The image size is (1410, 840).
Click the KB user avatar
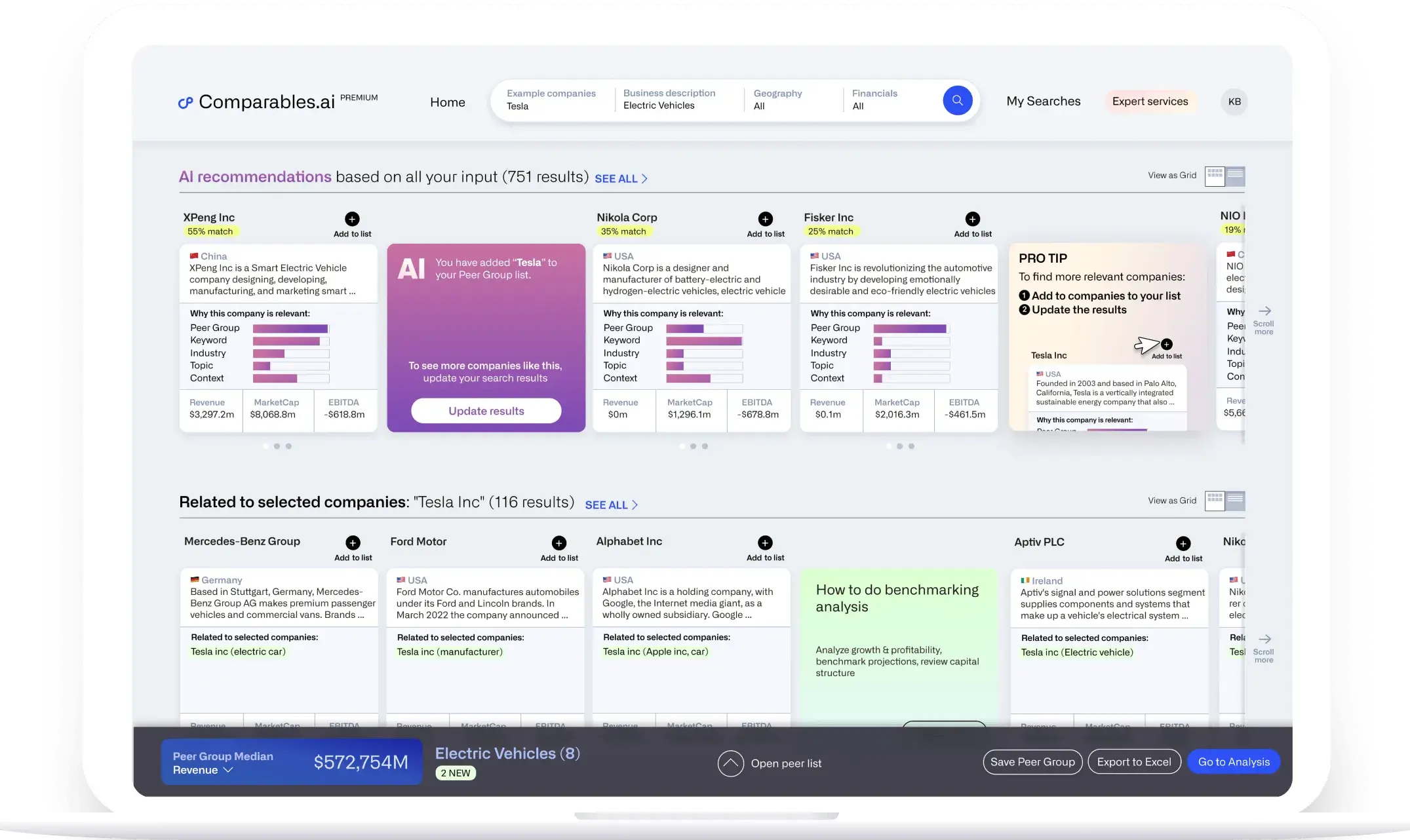pyautogui.click(x=1234, y=102)
